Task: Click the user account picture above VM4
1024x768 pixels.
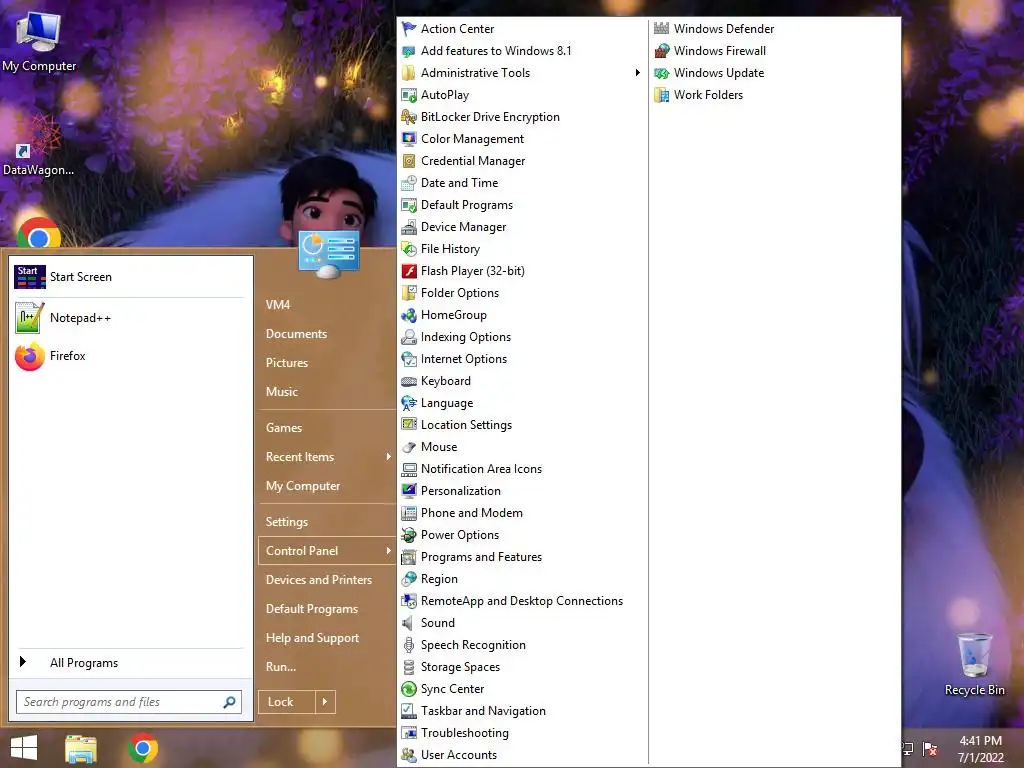Action: [328, 253]
